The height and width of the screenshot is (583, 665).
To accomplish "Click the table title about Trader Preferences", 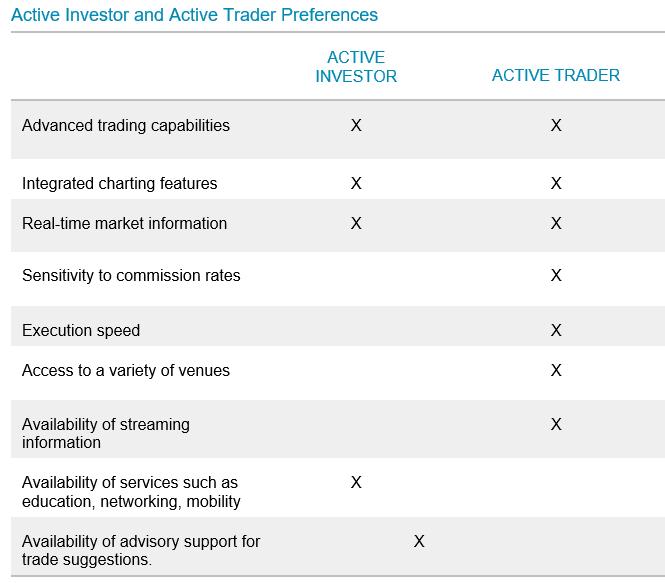I will coord(194,15).
